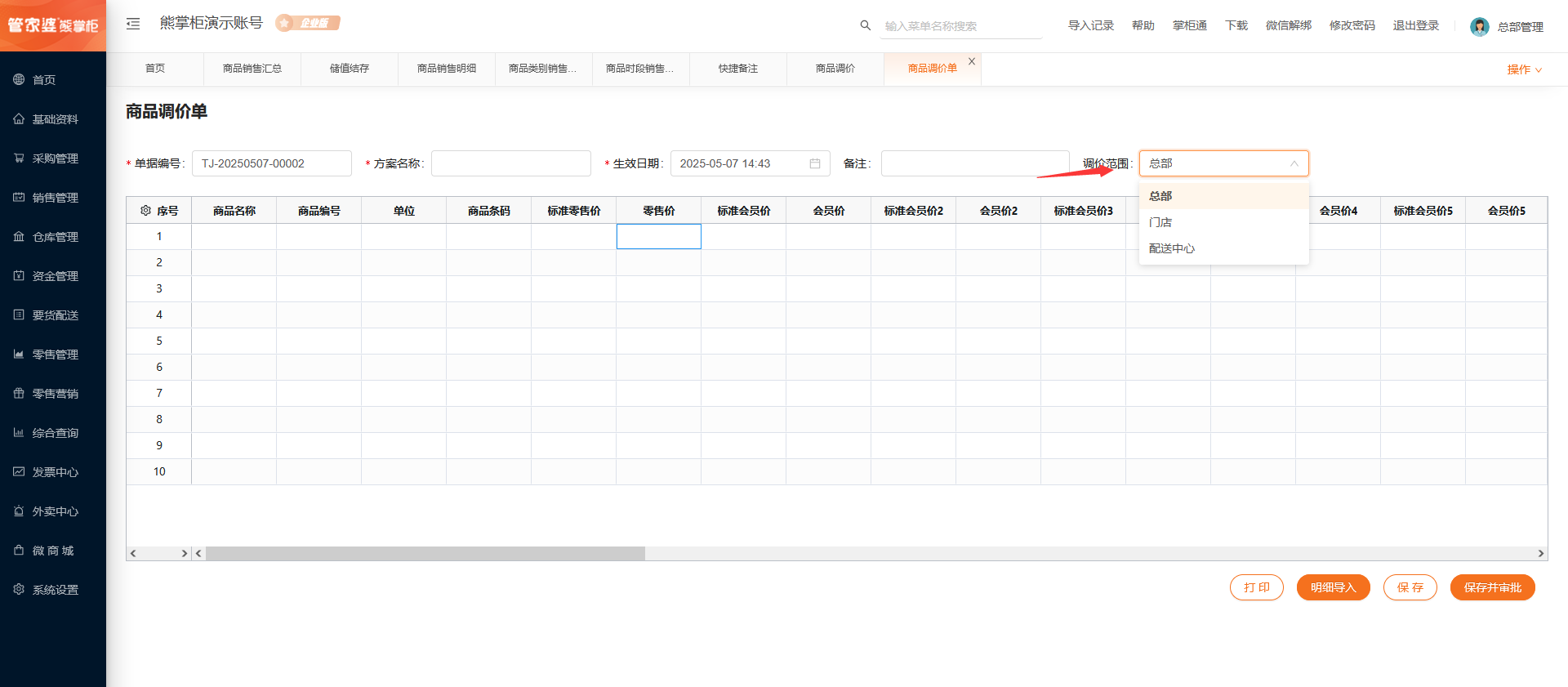Image resolution: width=1568 pixels, height=687 pixels.
Task: Click the 资金管理 icon in sidebar
Action: (19, 275)
